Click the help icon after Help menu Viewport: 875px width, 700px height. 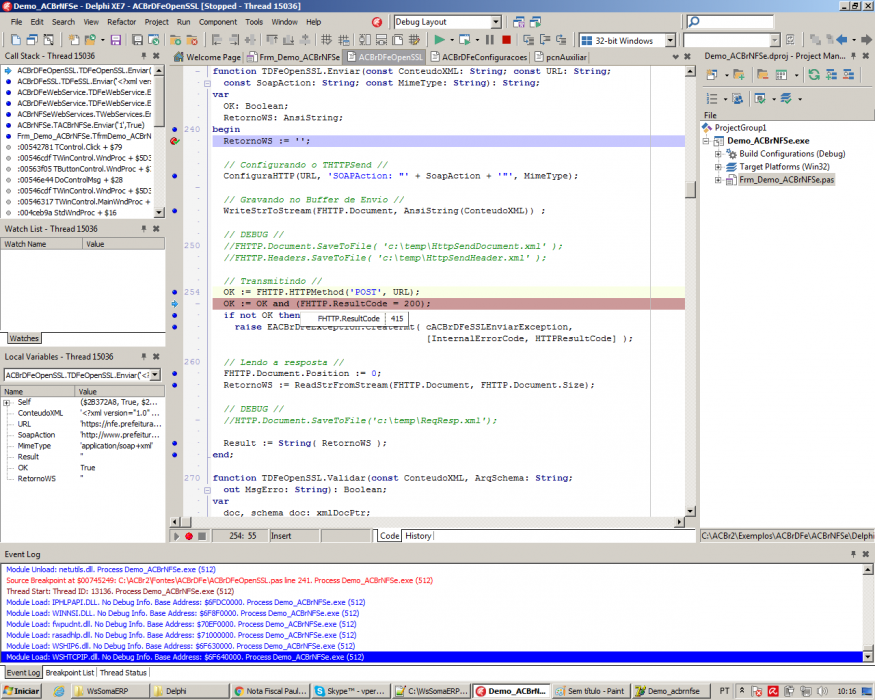pyautogui.click(x=377, y=22)
